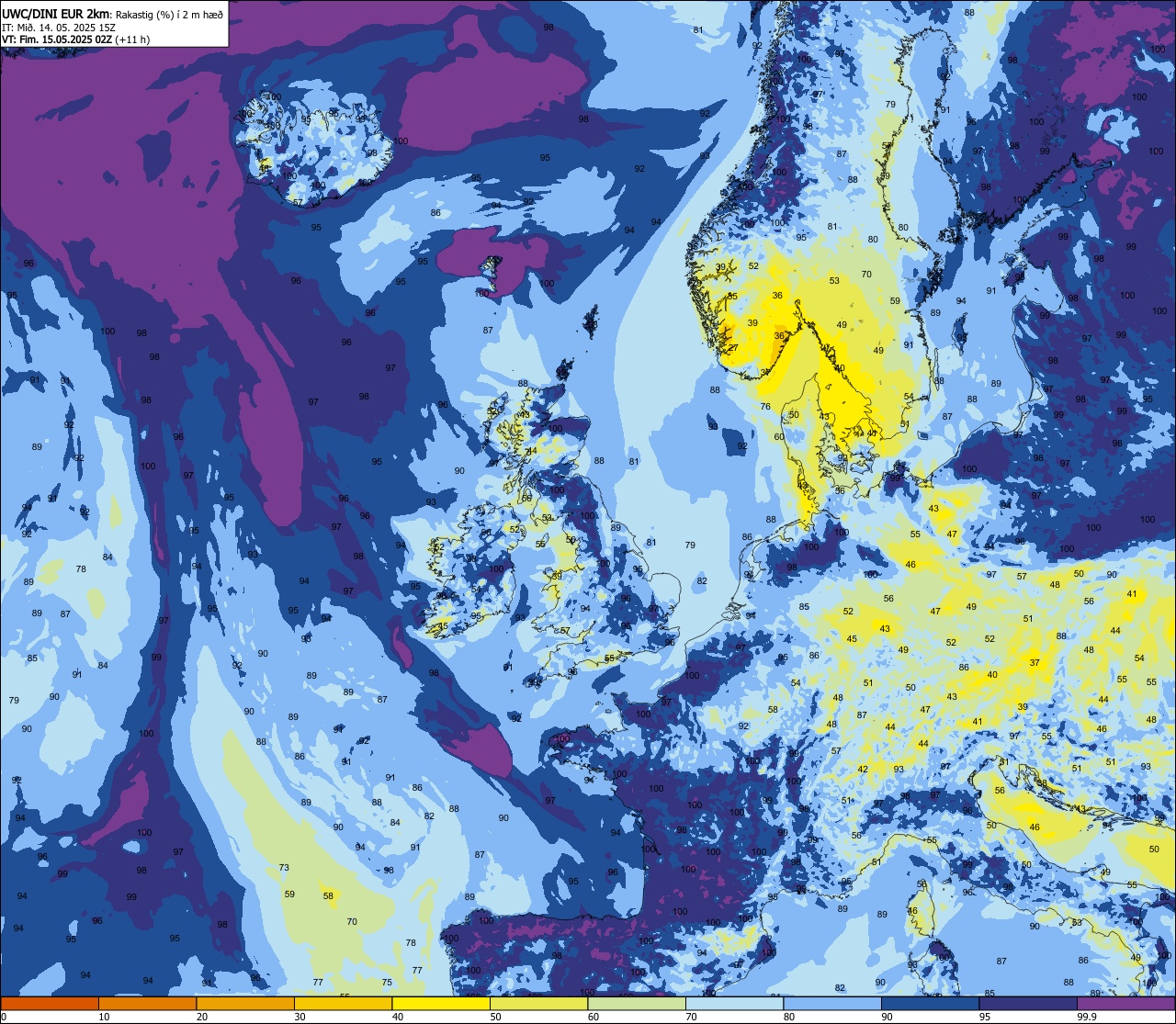Pick the legend scale label 80
The image size is (1176, 1024).
[x=789, y=1017]
